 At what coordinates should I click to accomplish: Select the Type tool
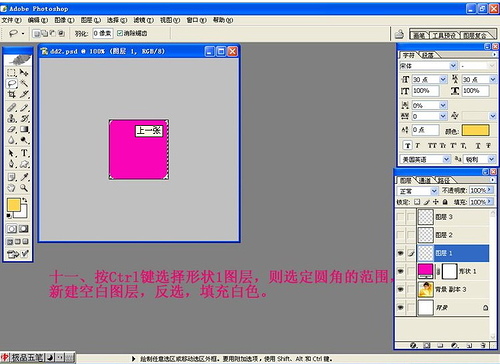click(x=24, y=153)
